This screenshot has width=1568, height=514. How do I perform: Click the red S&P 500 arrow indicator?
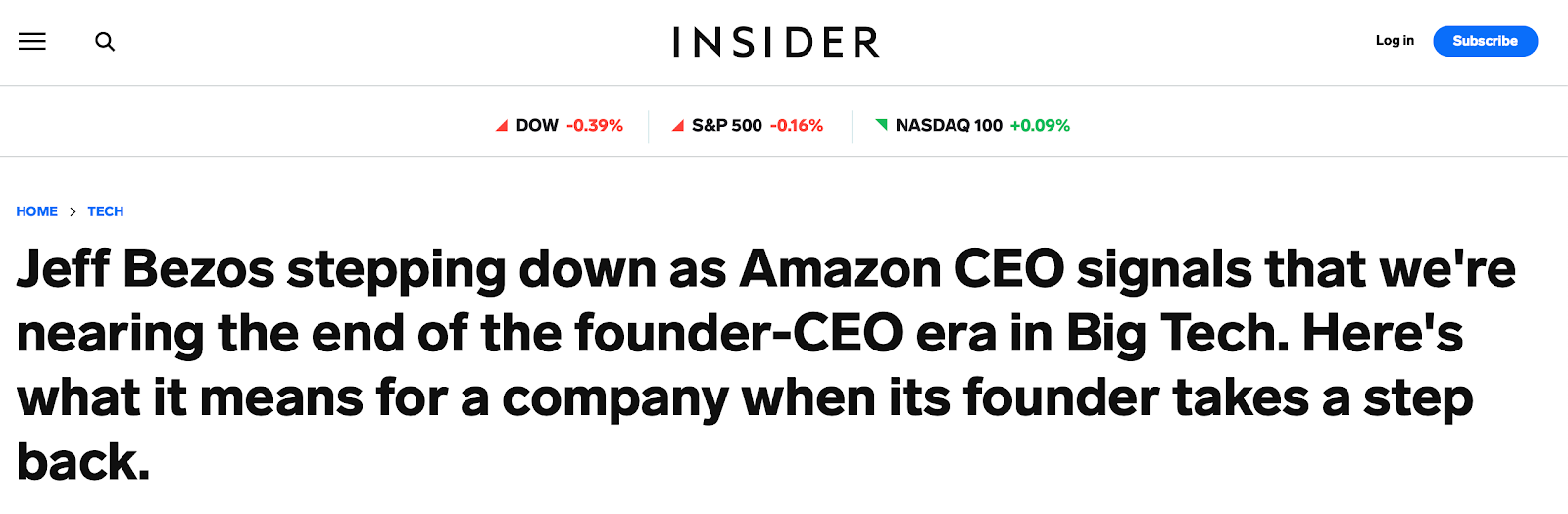678,126
